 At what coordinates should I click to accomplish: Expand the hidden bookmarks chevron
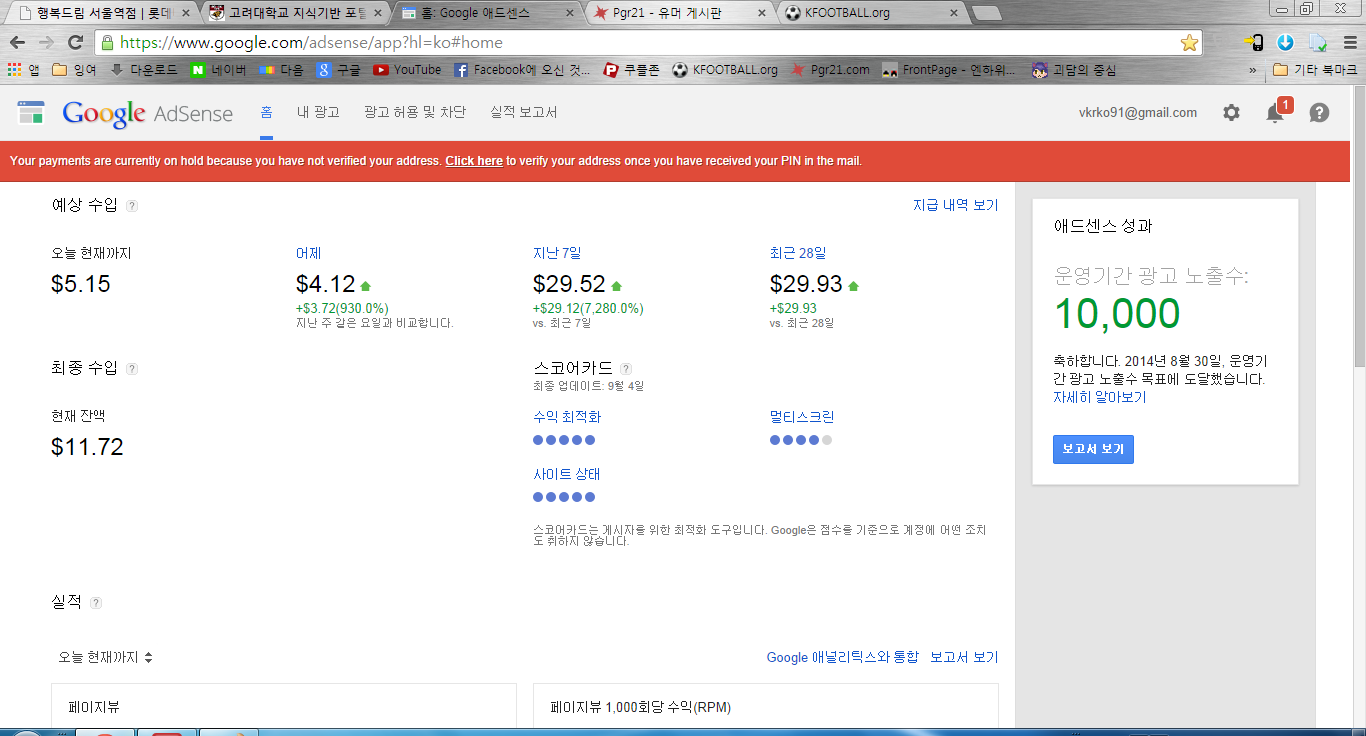point(1253,70)
